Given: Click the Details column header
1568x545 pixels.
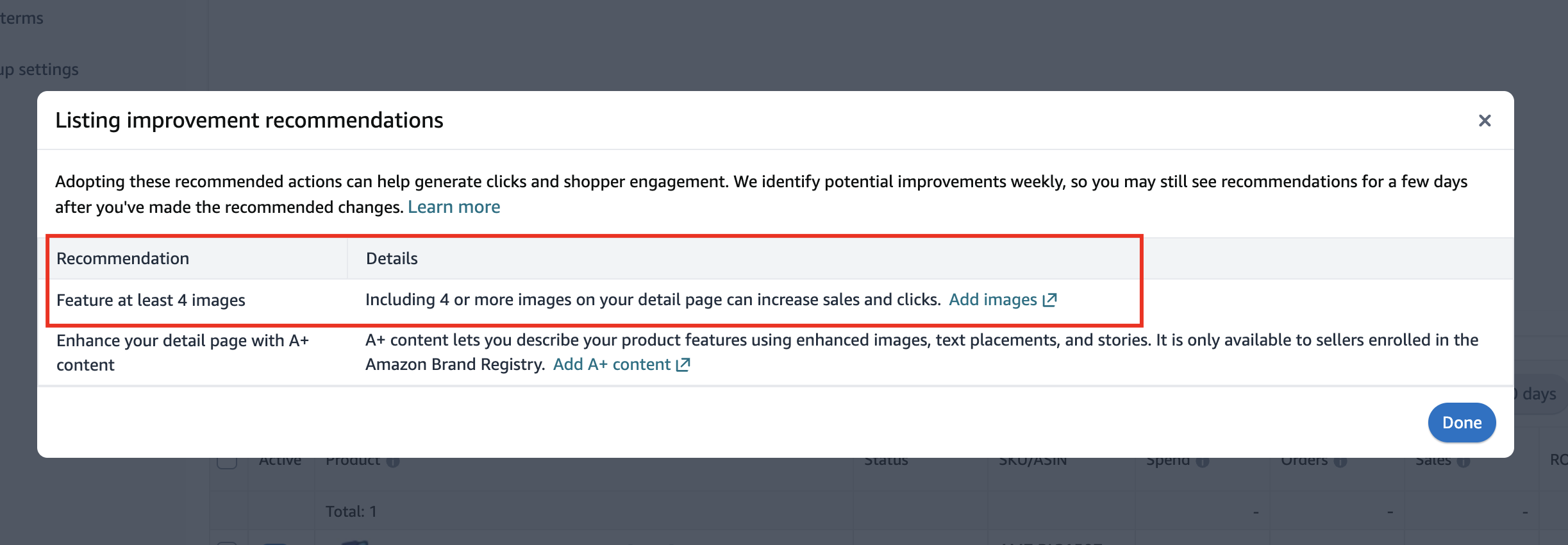Looking at the screenshot, I should coord(392,258).
